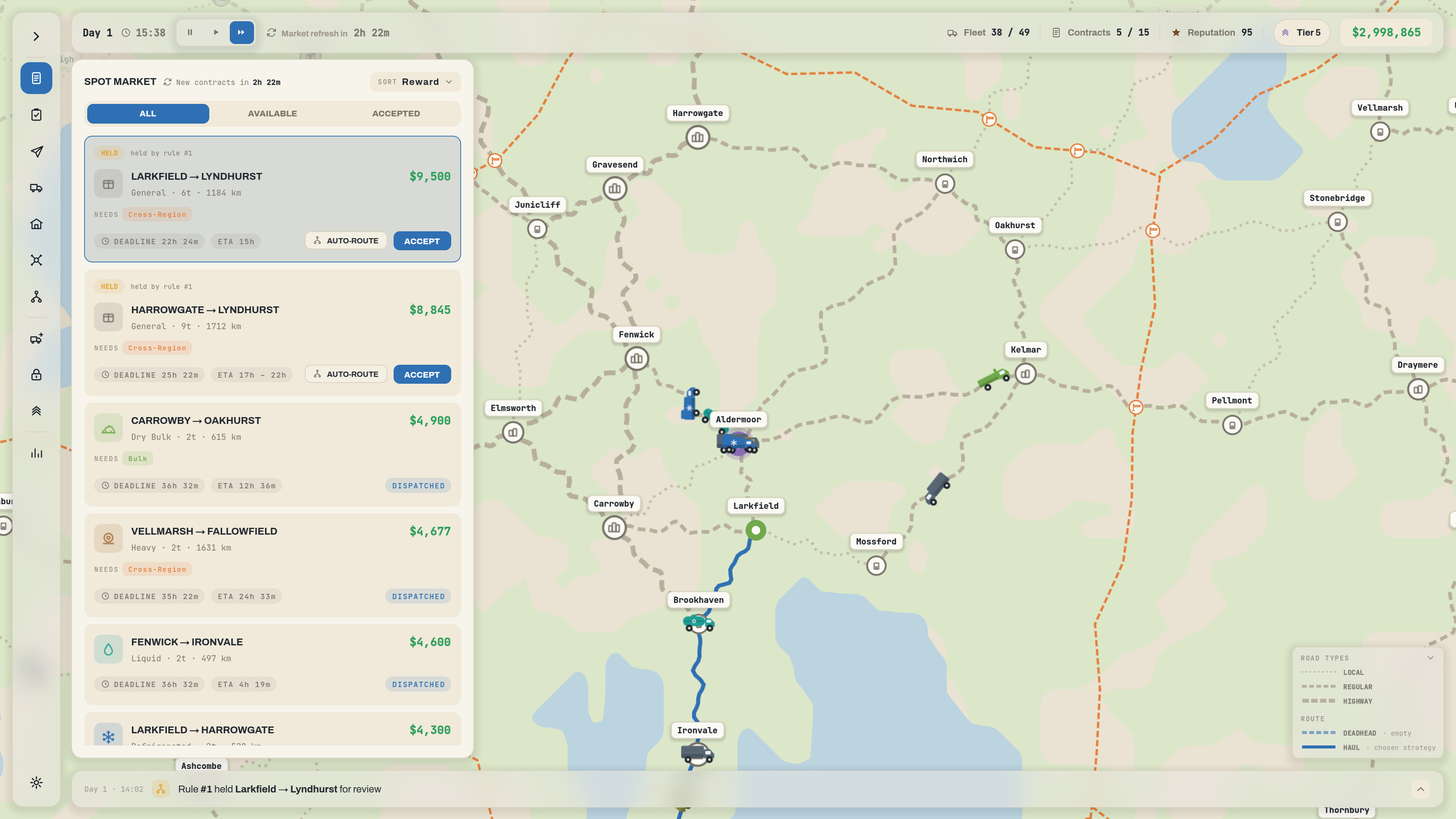Image resolution: width=1456 pixels, height=819 pixels.
Task: Click the Stonebridge town marker
Action: (1338, 222)
